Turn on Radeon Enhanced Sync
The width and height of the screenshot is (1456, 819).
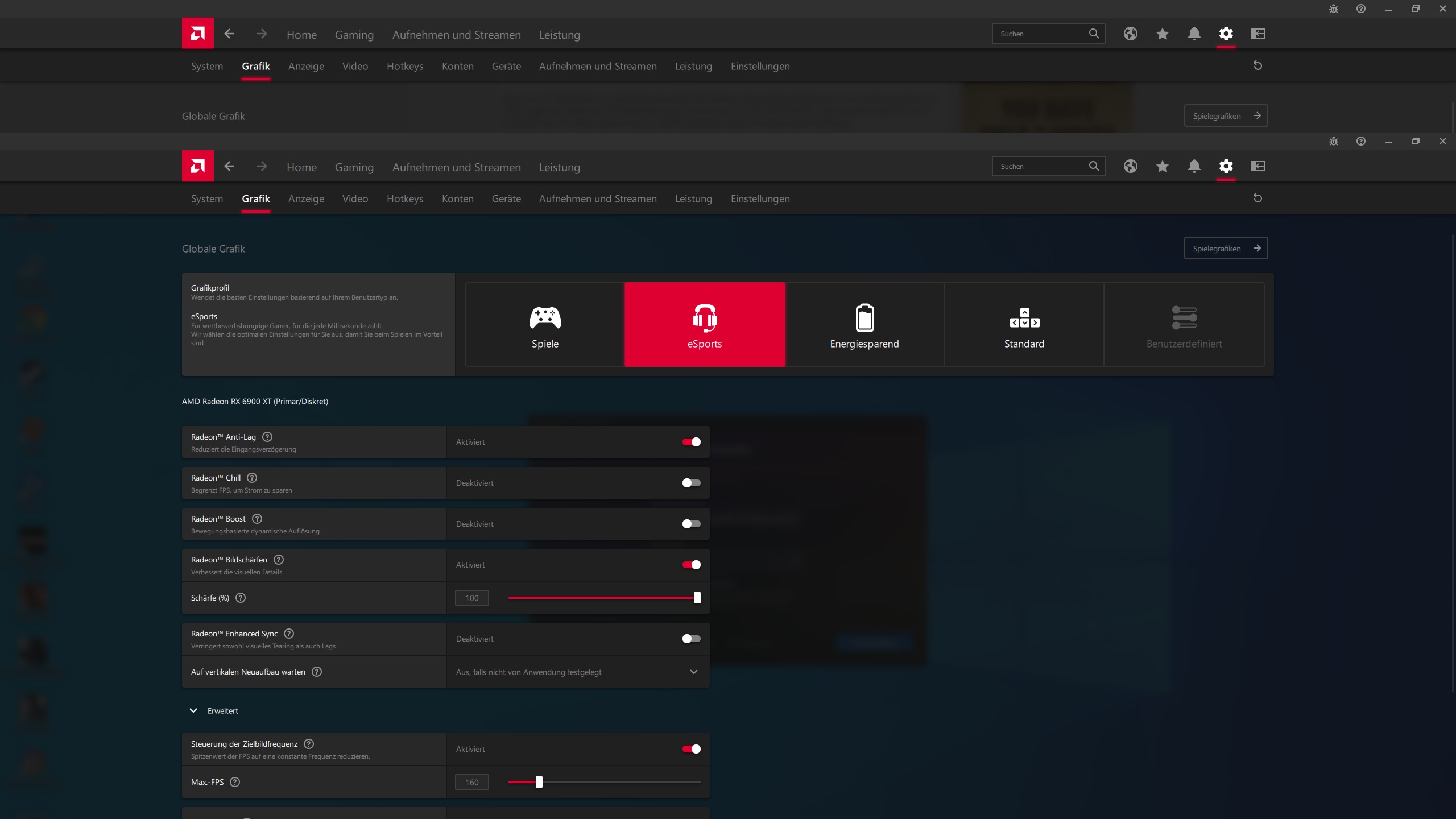click(x=691, y=639)
